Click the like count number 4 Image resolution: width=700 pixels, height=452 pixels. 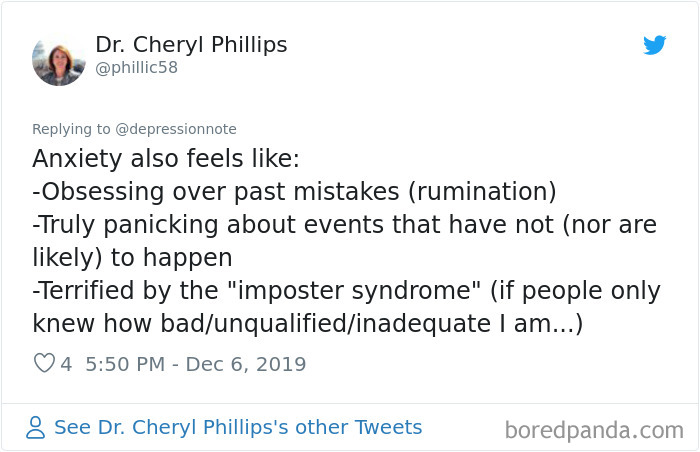coord(66,365)
